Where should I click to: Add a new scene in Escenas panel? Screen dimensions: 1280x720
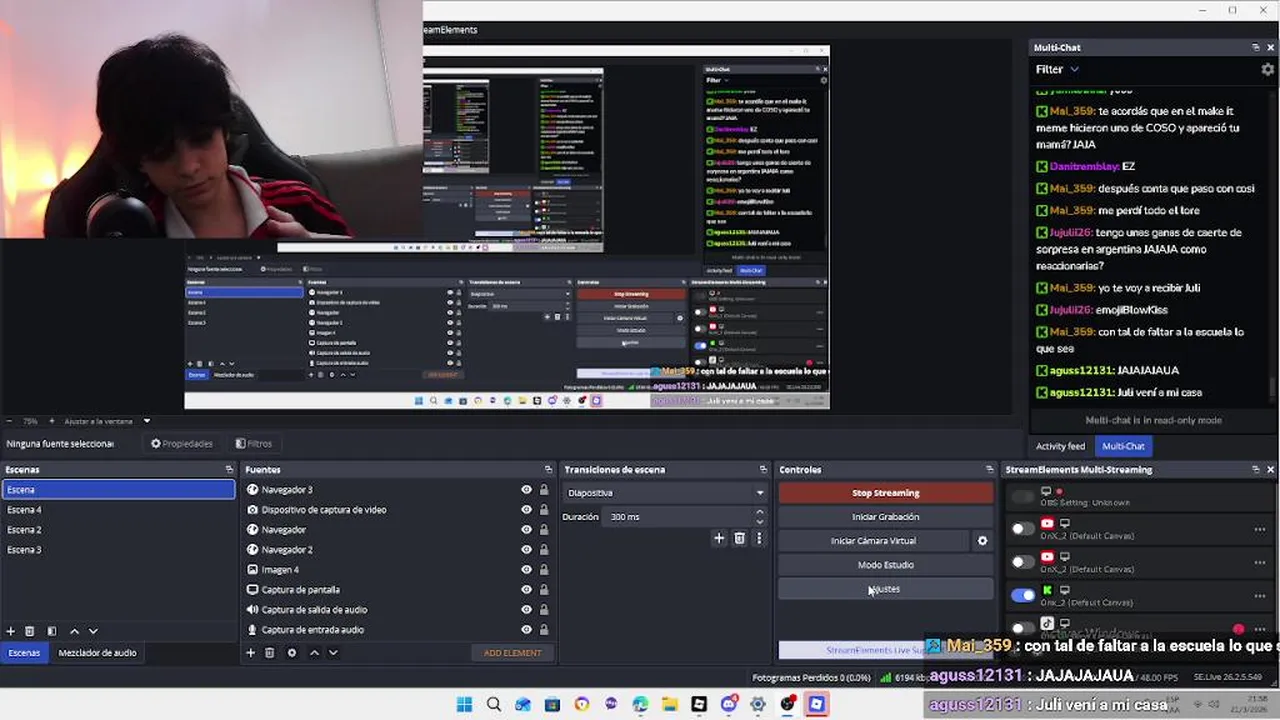pos(11,632)
